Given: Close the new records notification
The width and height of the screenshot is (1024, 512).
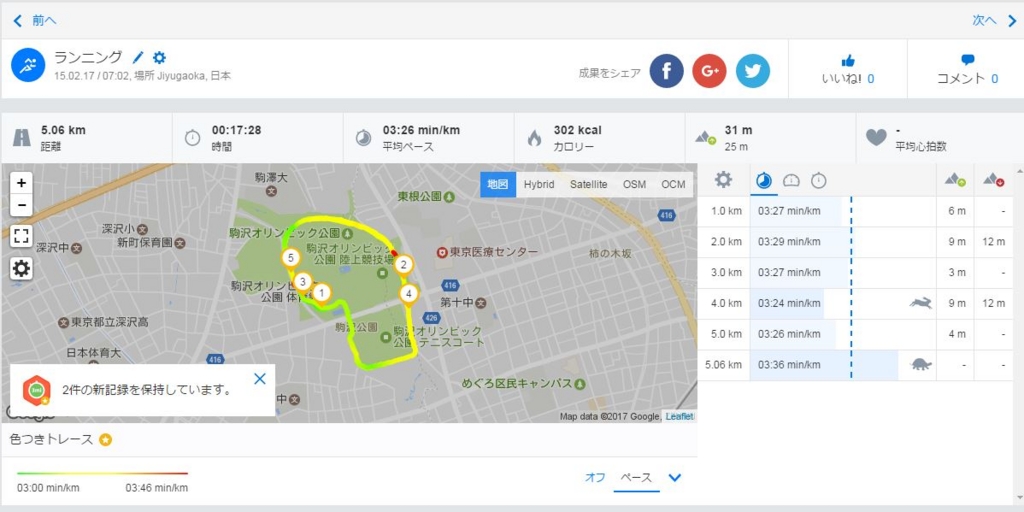Looking at the screenshot, I should point(260,379).
